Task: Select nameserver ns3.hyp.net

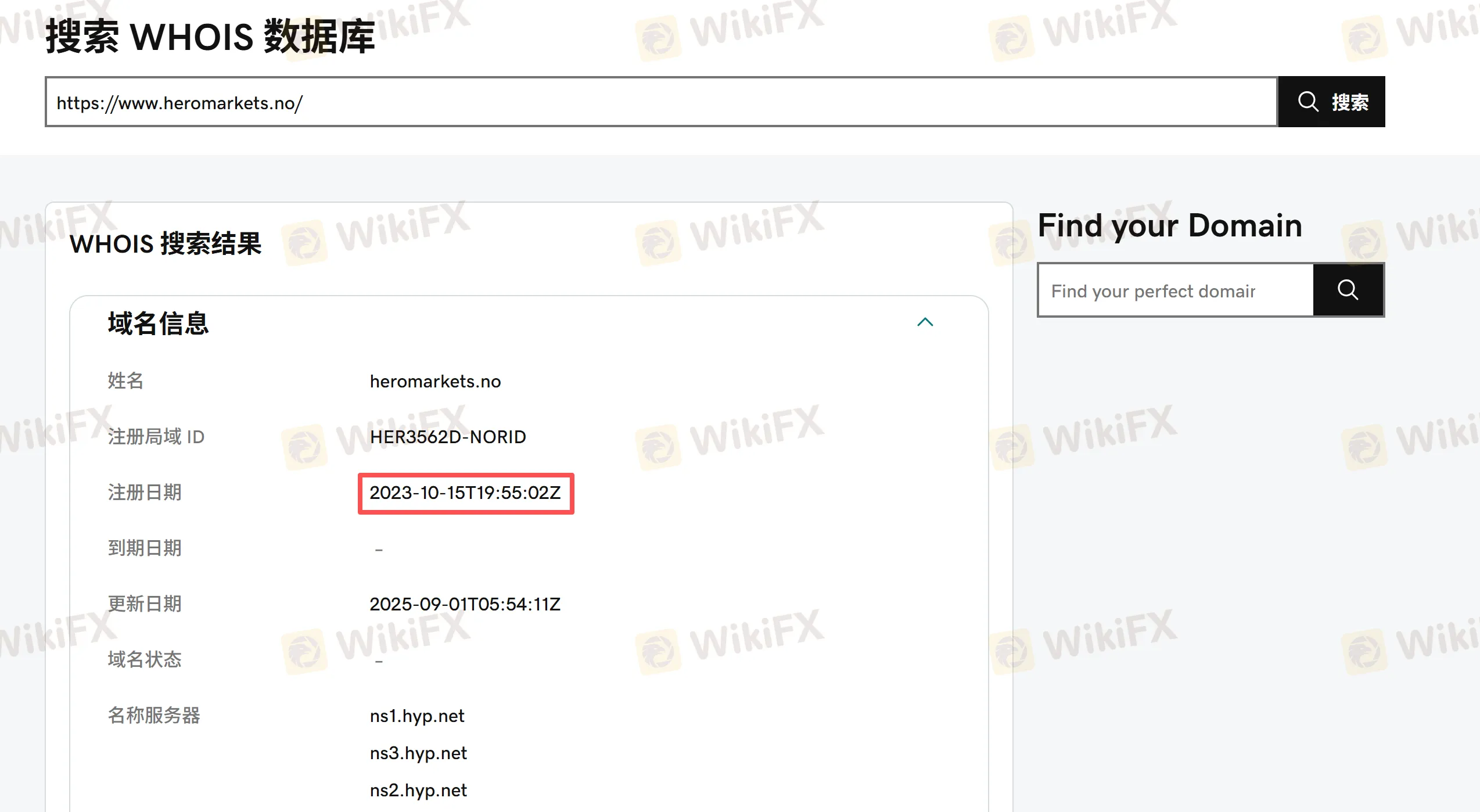Action: coord(418,753)
